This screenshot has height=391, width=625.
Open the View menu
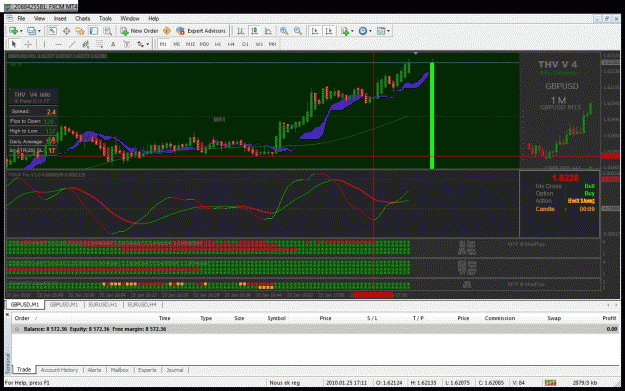point(39,19)
